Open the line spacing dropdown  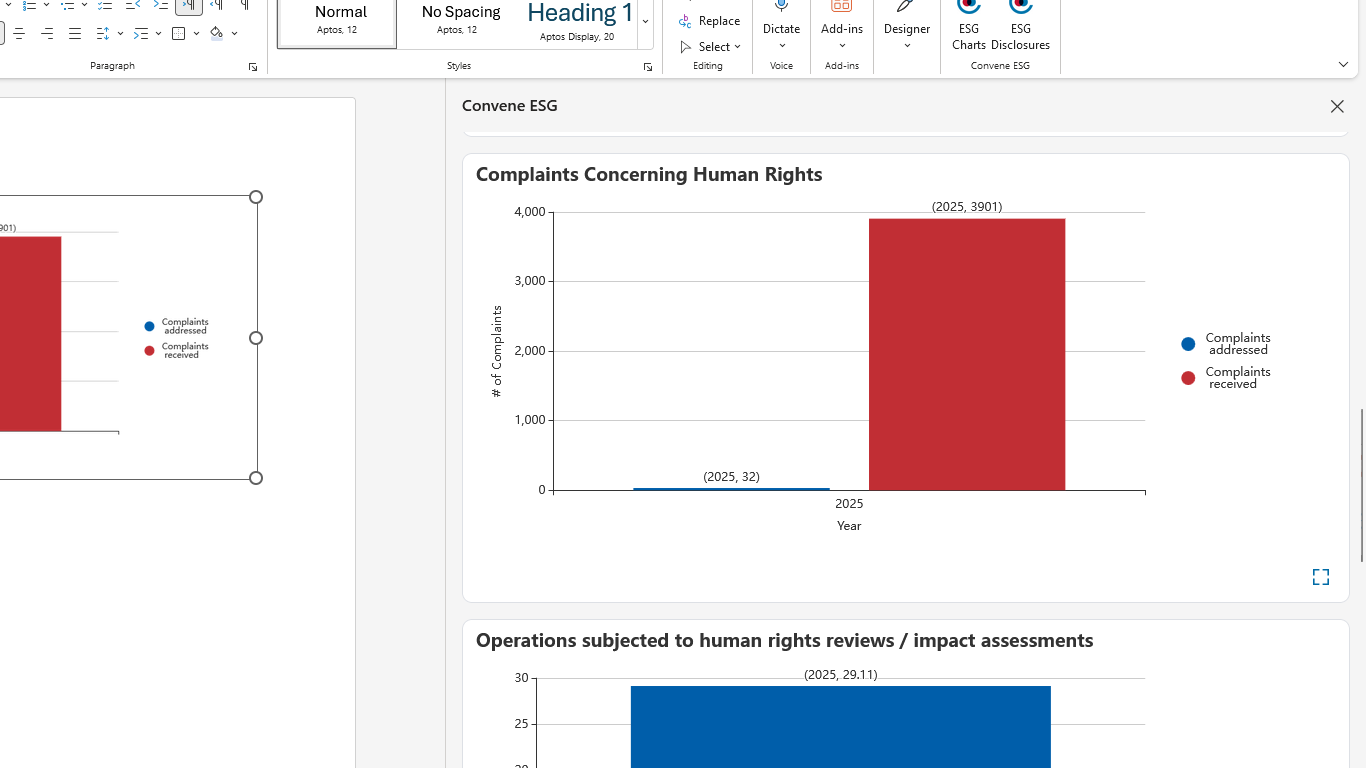click(109, 33)
